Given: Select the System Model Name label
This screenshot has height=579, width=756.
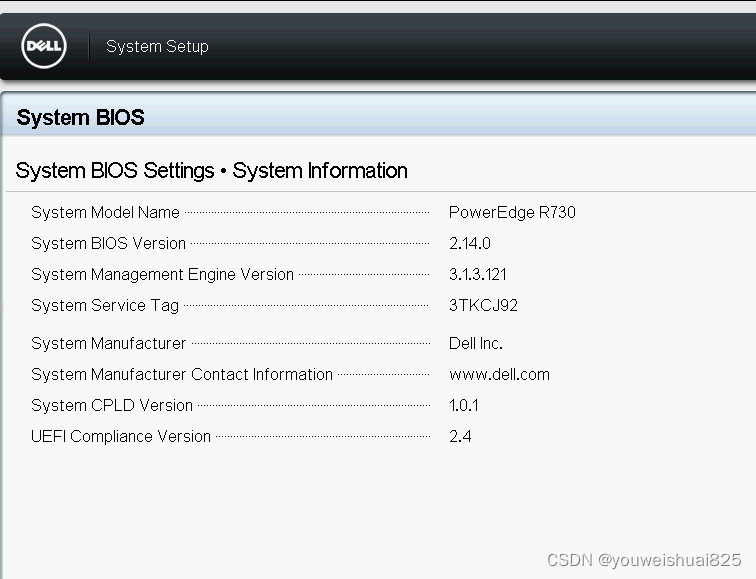Looking at the screenshot, I should click(x=105, y=212).
